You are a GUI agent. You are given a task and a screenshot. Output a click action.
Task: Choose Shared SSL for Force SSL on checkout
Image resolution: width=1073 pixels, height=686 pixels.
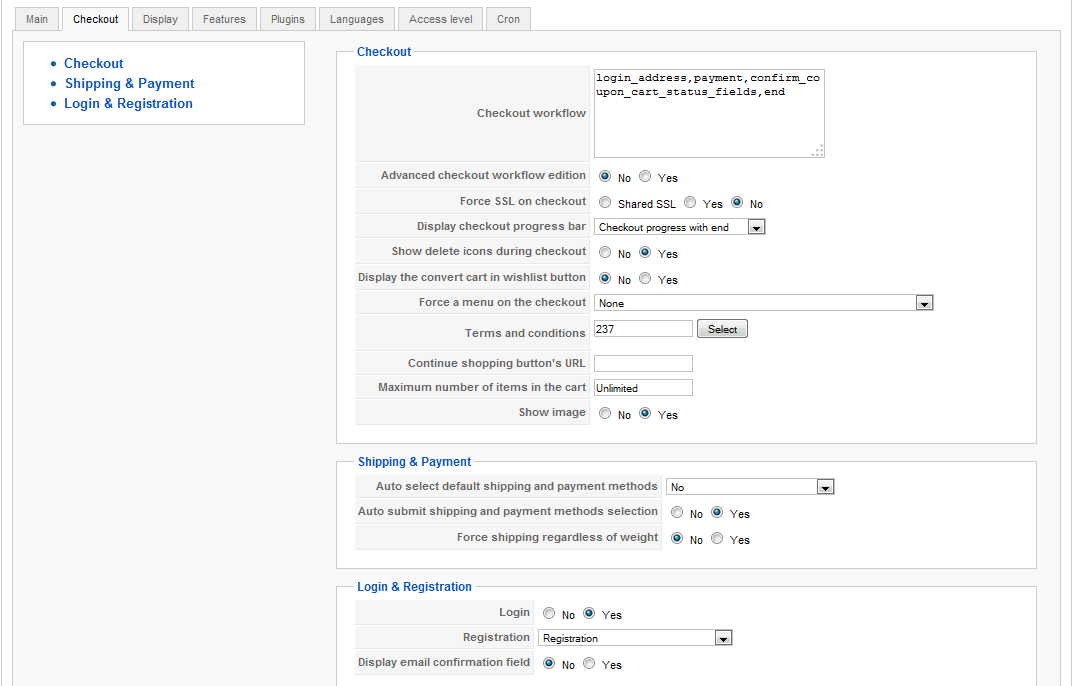(605, 203)
